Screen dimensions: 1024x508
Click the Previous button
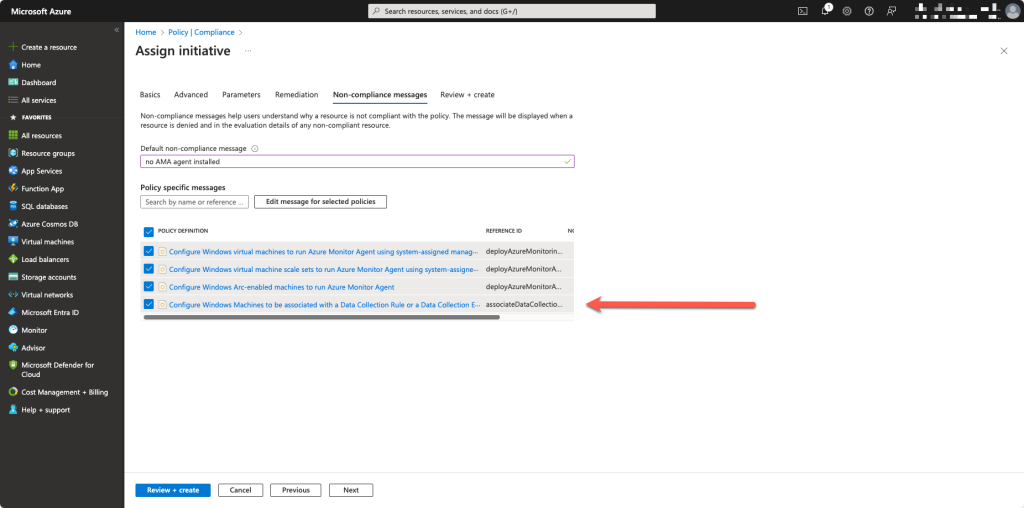[x=296, y=490]
